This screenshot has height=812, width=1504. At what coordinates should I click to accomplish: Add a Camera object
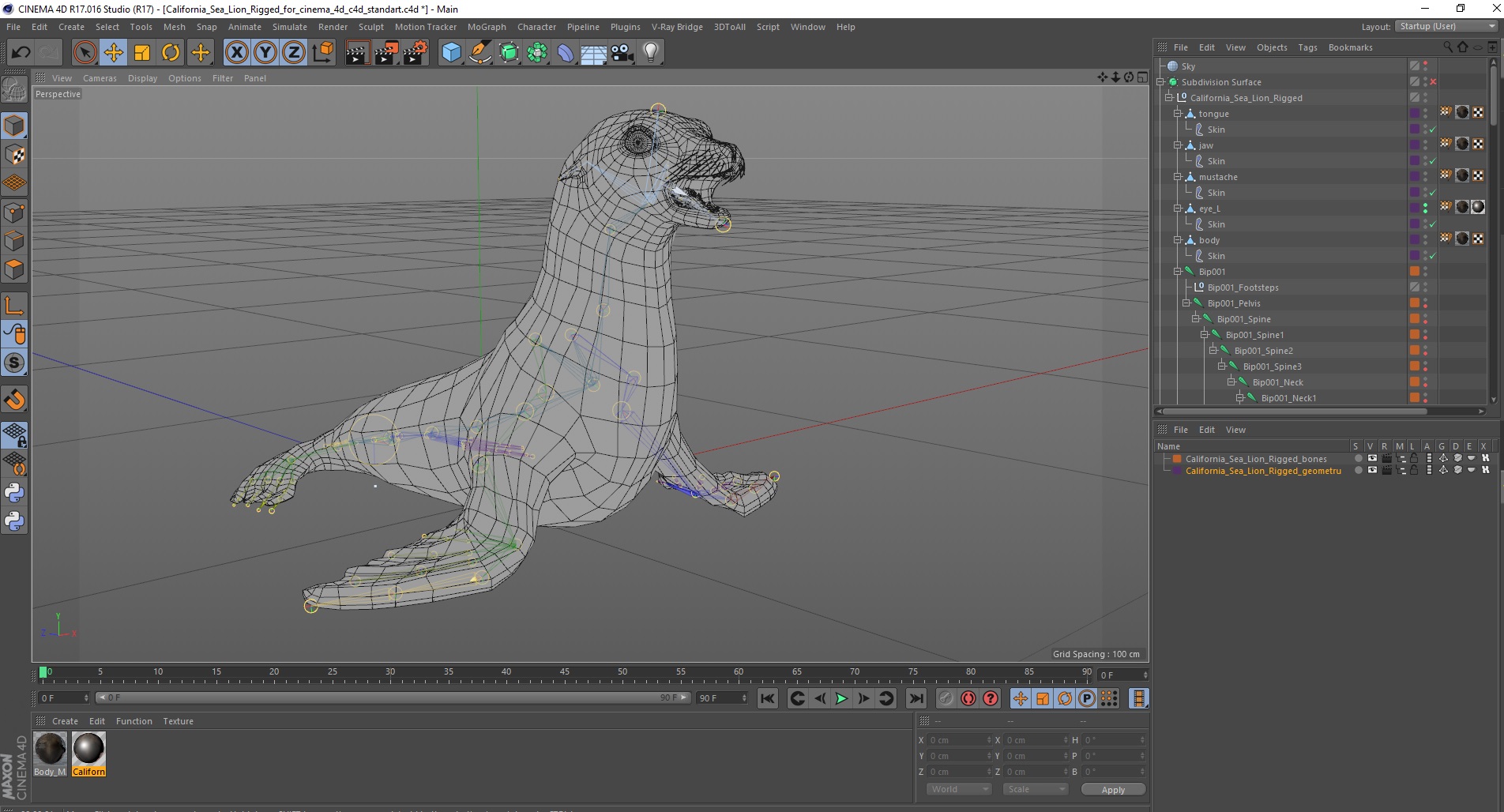point(622,53)
